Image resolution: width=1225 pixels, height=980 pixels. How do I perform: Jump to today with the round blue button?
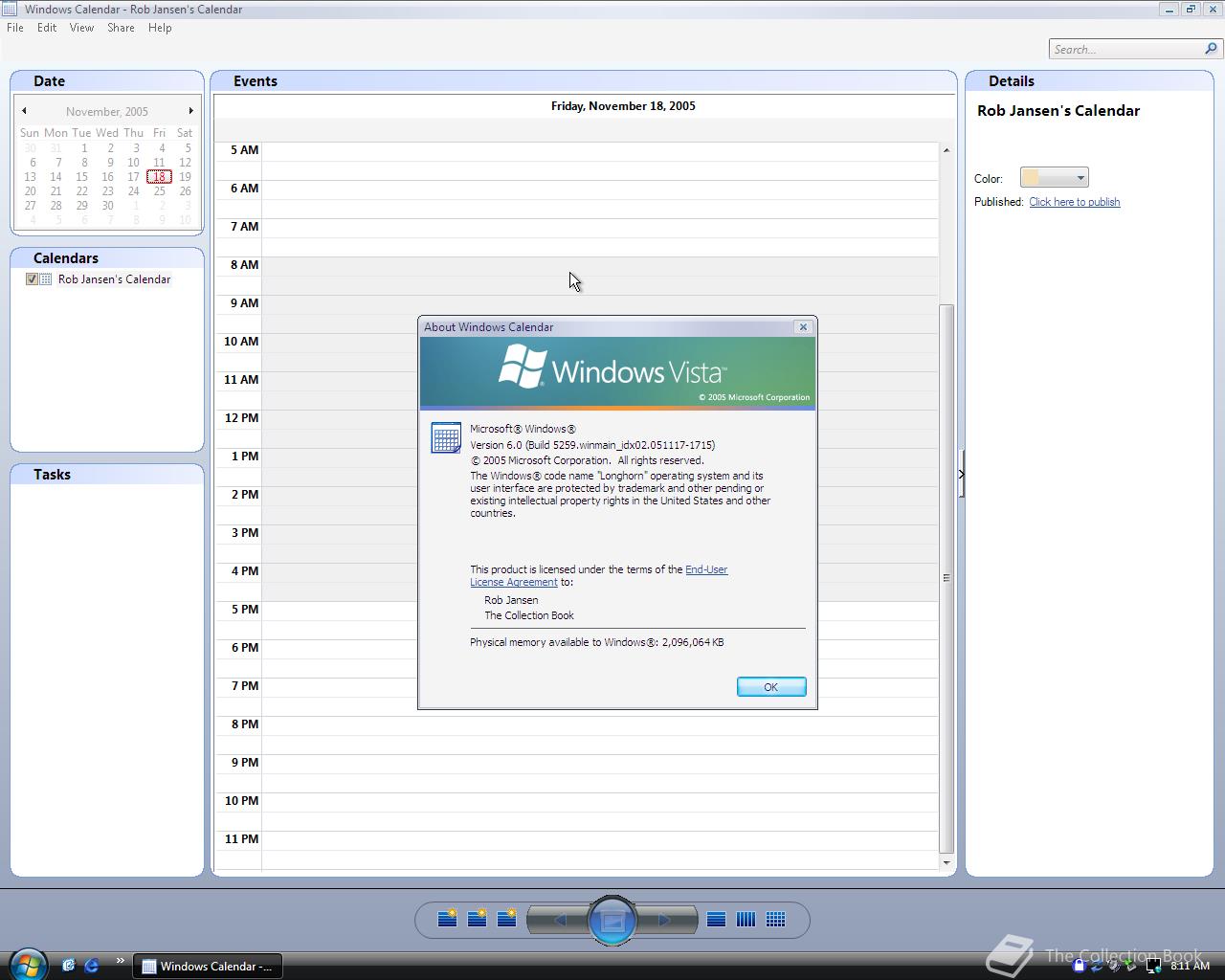coord(612,921)
